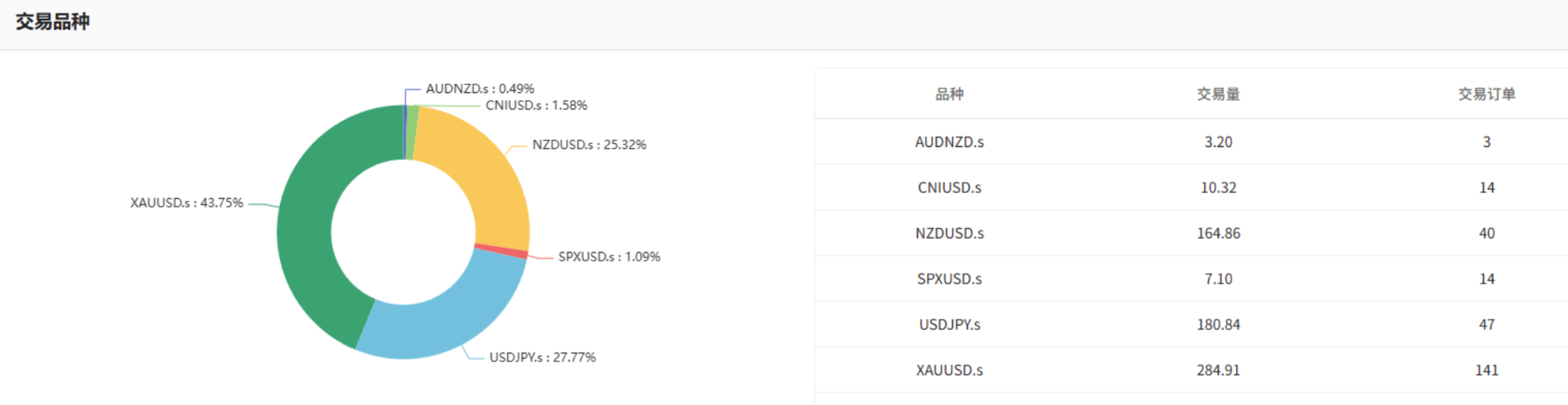Click the 品种 column header

(949, 94)
